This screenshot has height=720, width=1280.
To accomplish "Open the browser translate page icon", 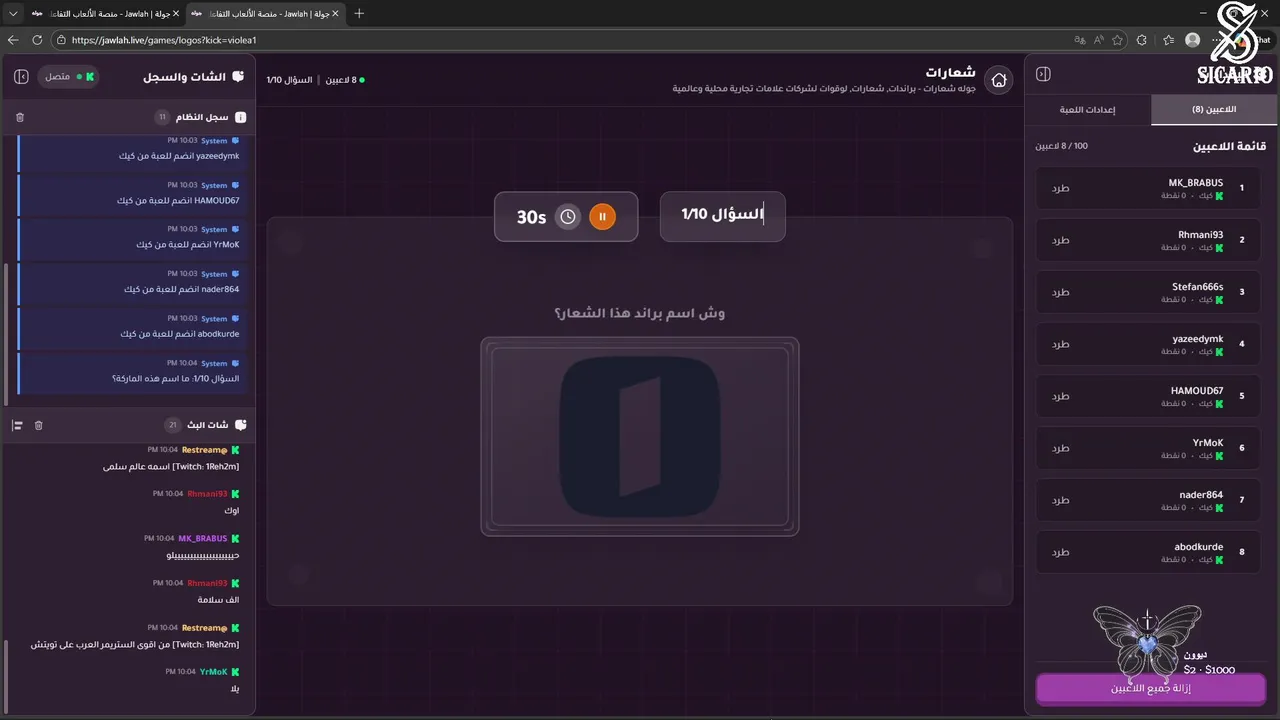I will coord(1079,40).
